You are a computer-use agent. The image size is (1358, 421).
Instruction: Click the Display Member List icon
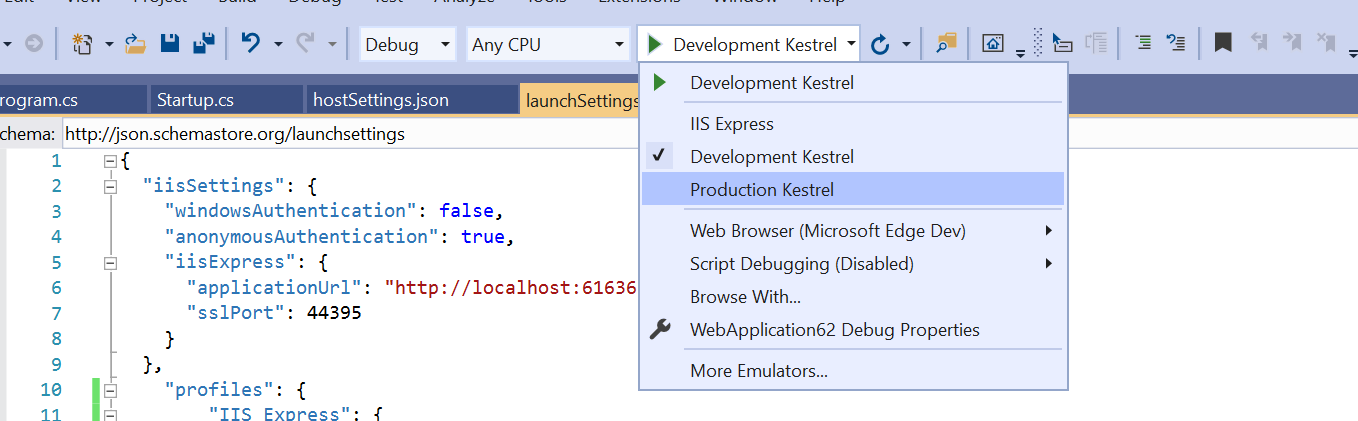(1064, 44)
